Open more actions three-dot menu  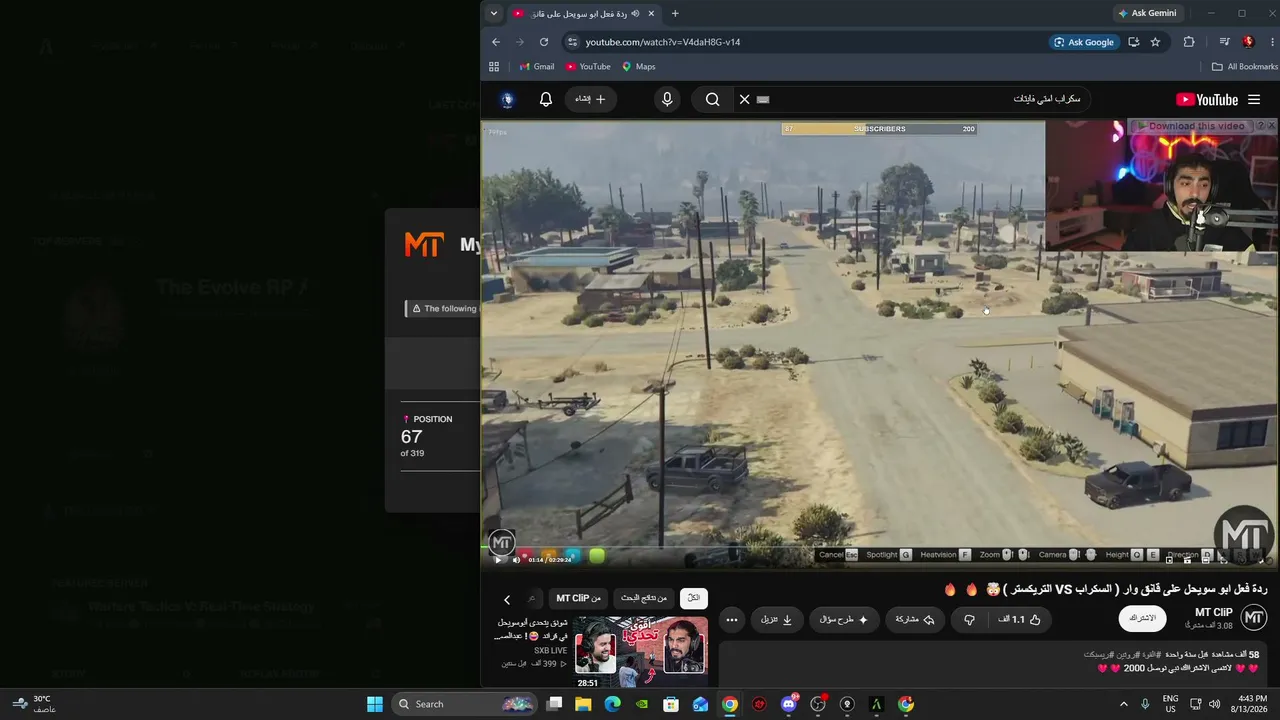(x=732, y=620)
